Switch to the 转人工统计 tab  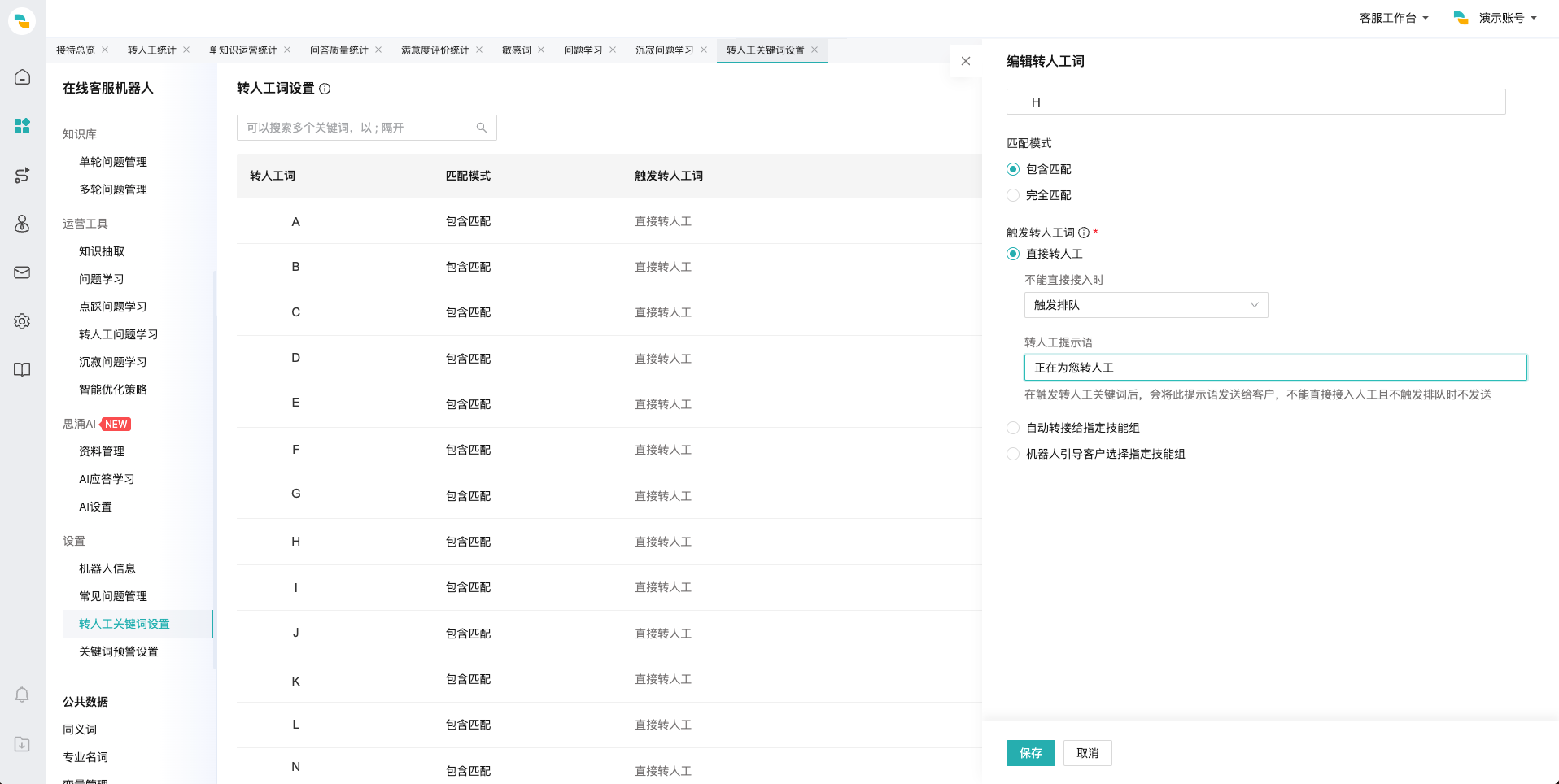[x=152, y=50]
